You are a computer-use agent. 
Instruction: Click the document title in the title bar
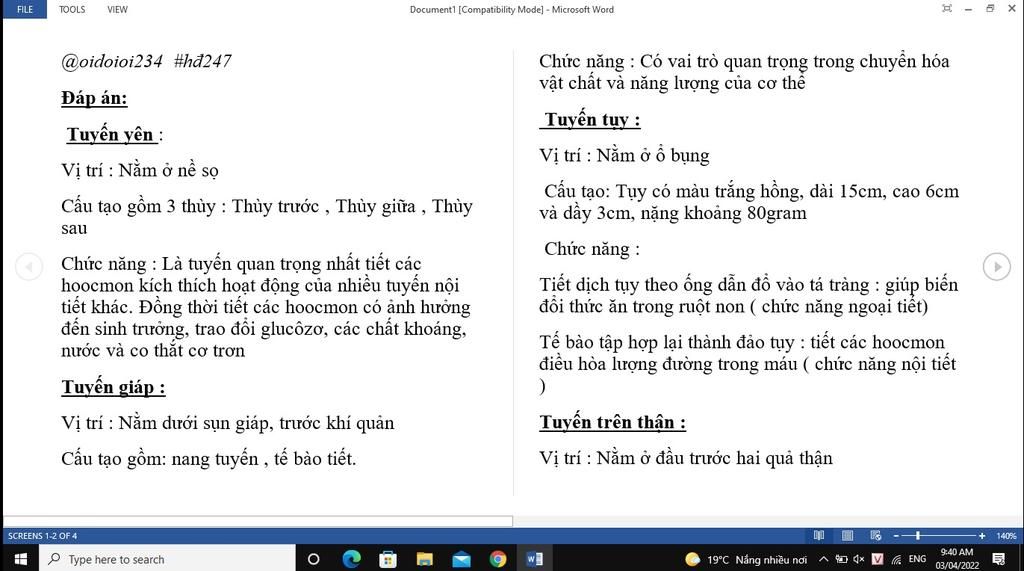click(x=511, y=9)
